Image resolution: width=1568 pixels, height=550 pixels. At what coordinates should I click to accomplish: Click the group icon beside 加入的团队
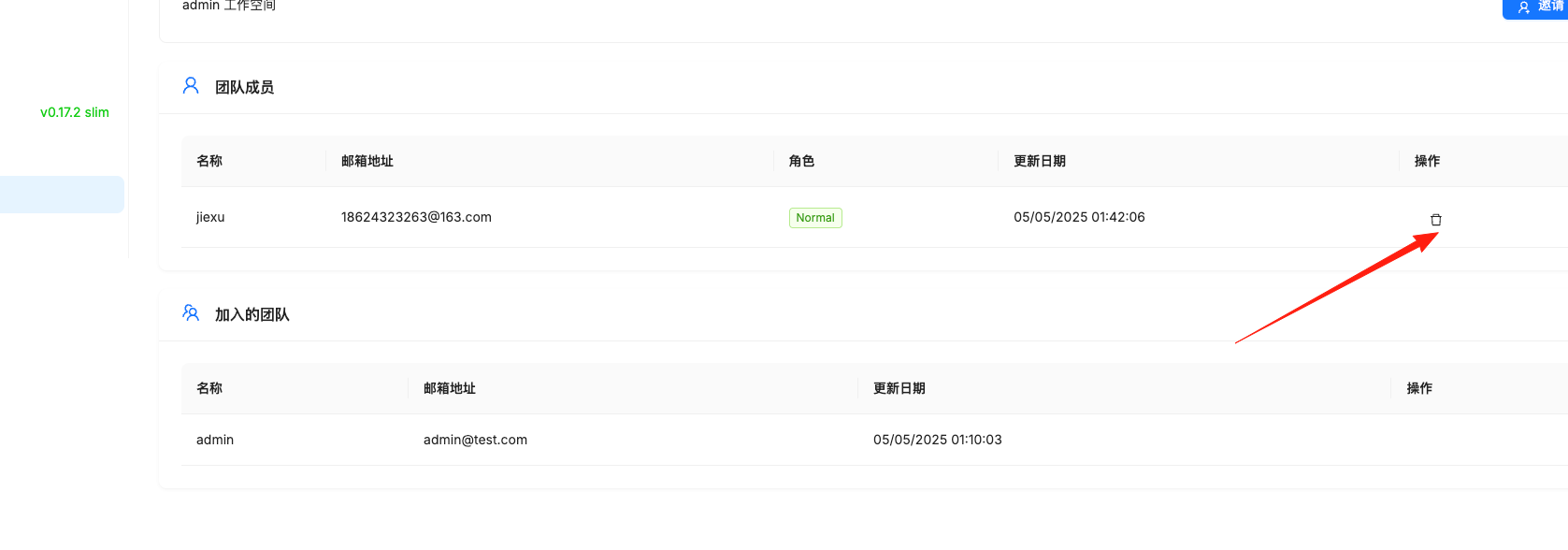pyautogui.click(x=191, y=313)
